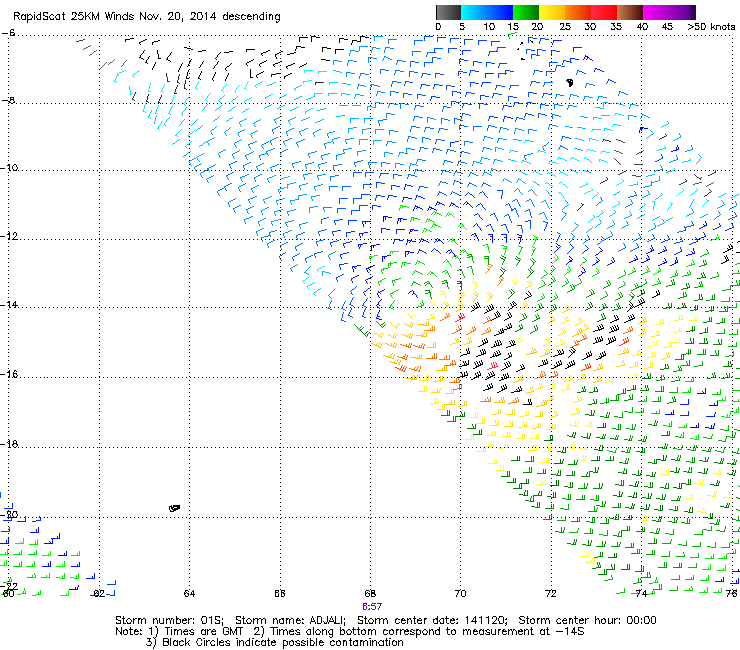
Task: Click the 'Times are GMT' note
Action: (x=203, y=632)
